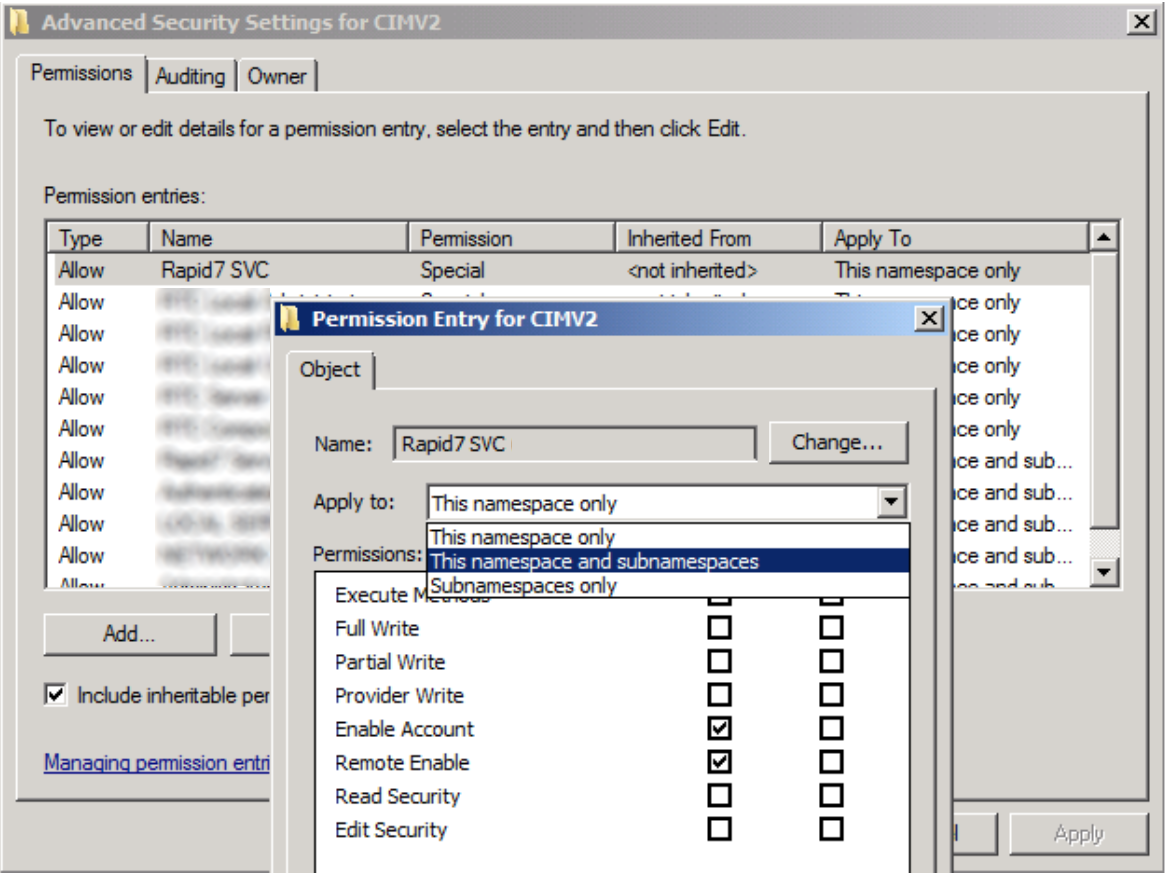Screen dimensions: 1166x874
Task: Uncheck Allow checkbox for Remote Enable
Action: [x=719, y=762]
